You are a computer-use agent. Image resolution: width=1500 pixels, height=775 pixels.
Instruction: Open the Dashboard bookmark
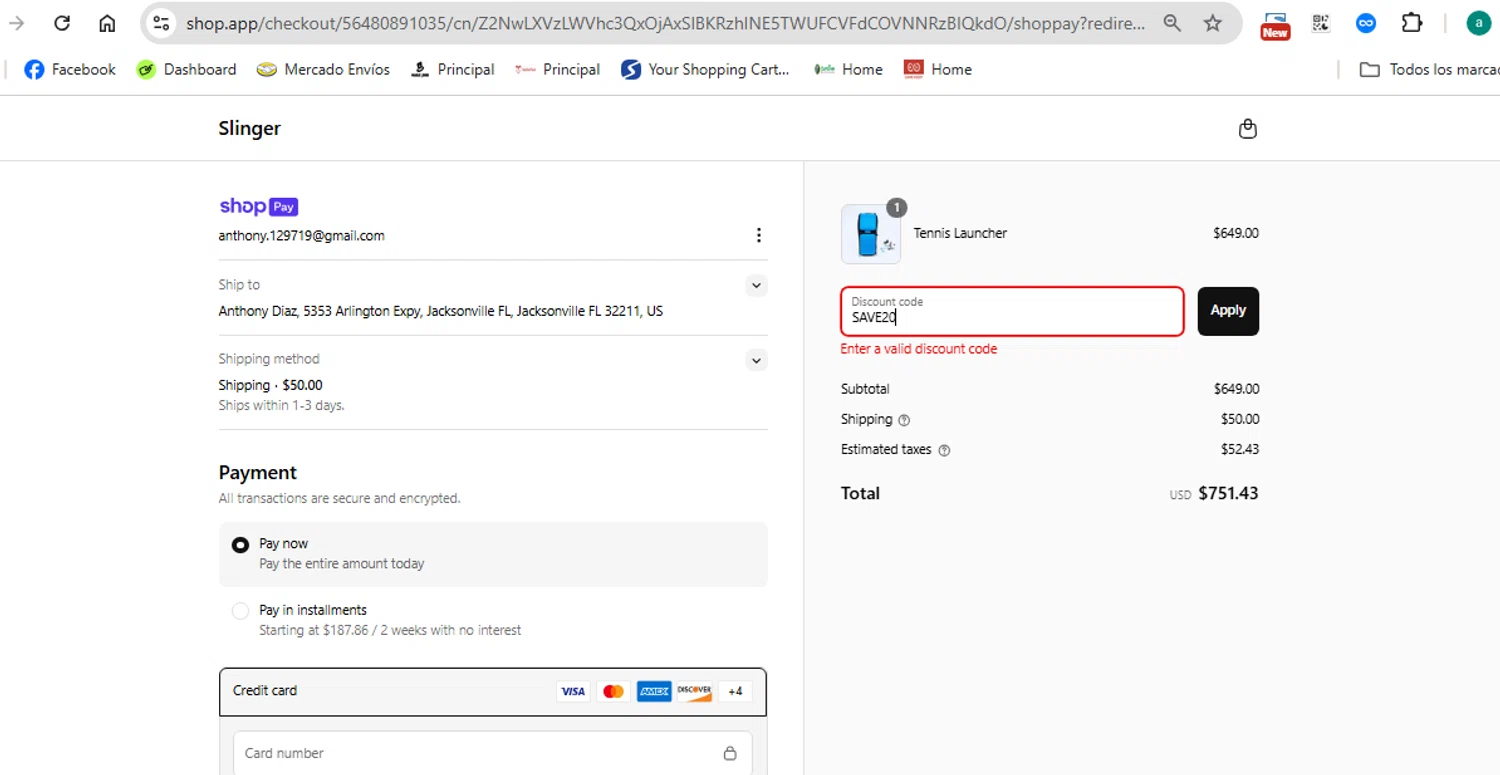[187, 69]
